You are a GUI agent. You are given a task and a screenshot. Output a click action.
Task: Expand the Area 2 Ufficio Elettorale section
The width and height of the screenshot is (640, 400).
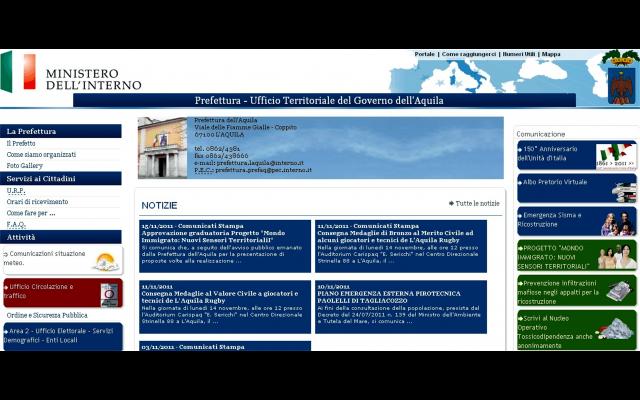60,336
